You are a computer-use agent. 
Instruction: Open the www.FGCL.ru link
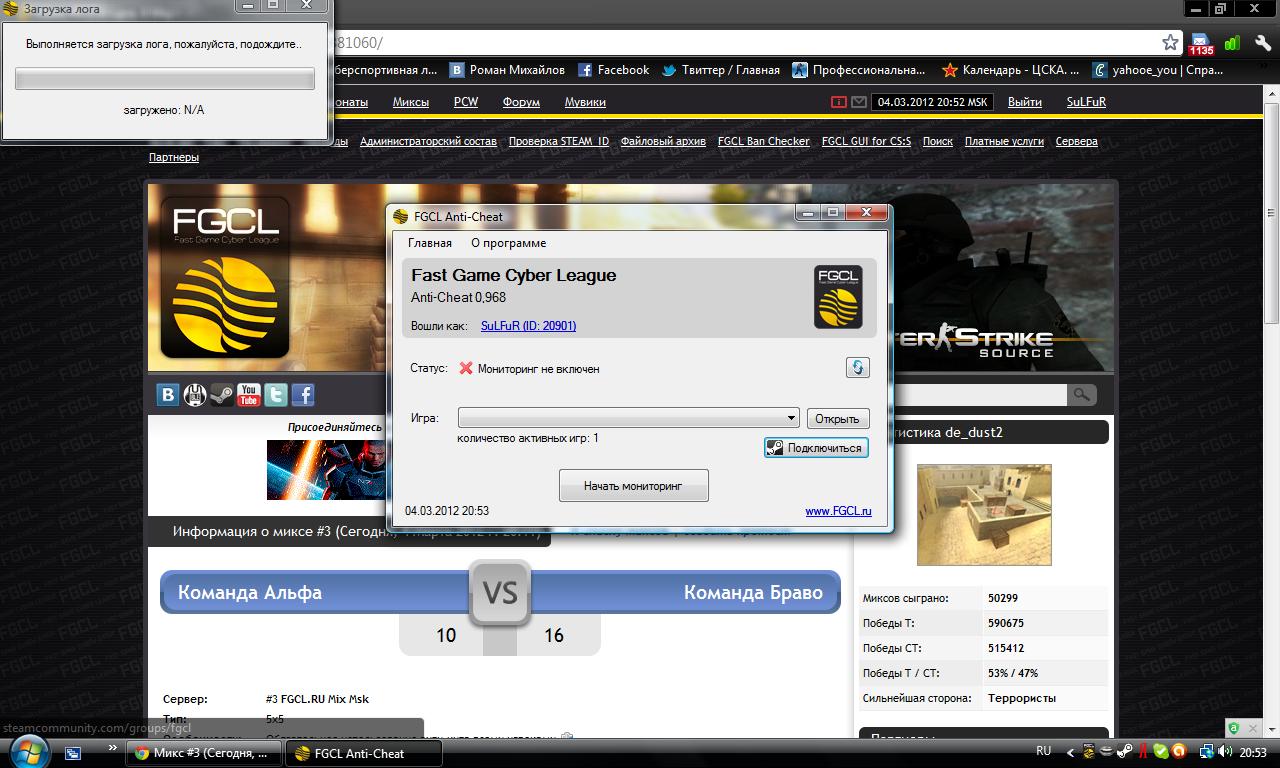pyautogui.click(x=838, y=511)
